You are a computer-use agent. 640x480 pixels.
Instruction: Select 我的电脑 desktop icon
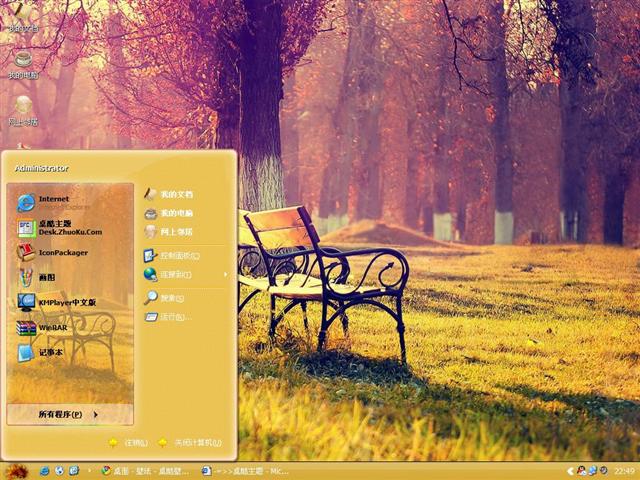coord(23,65)
